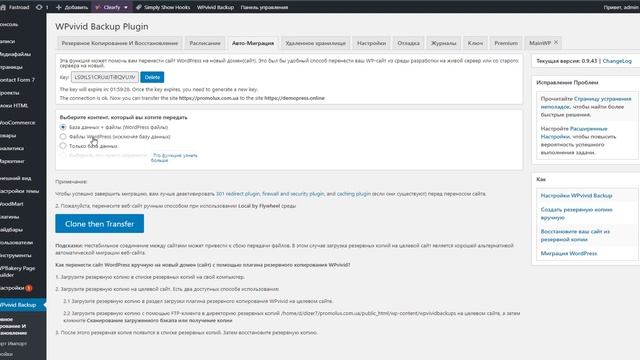Click the Clone then Transfer button

(100, 224)
